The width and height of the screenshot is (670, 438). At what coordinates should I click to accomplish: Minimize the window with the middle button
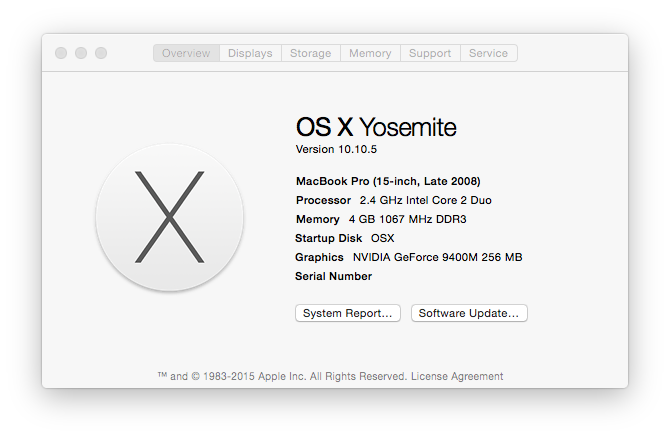point(81,53)
